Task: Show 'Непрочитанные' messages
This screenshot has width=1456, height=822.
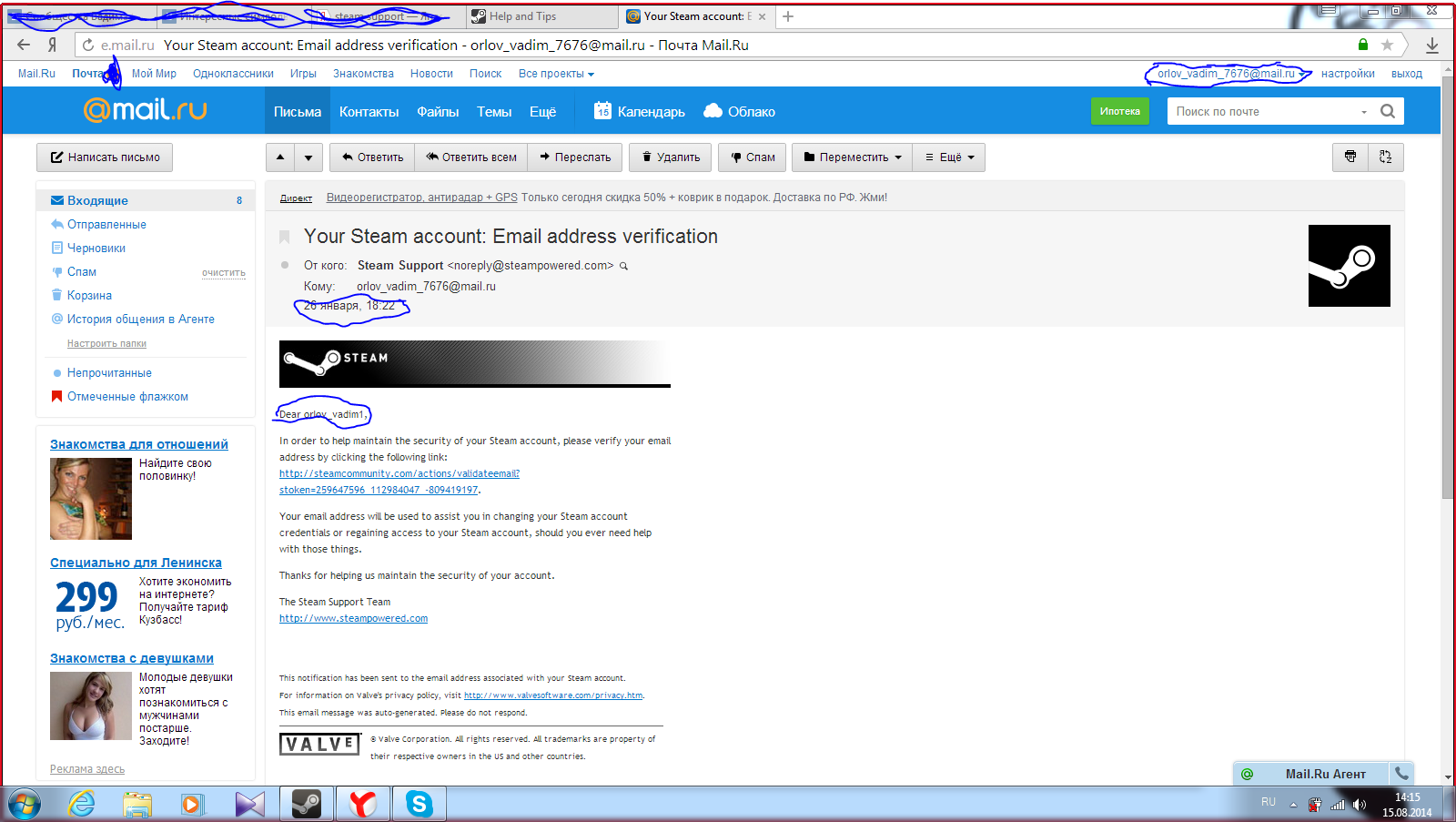Action: coord(109,372)
